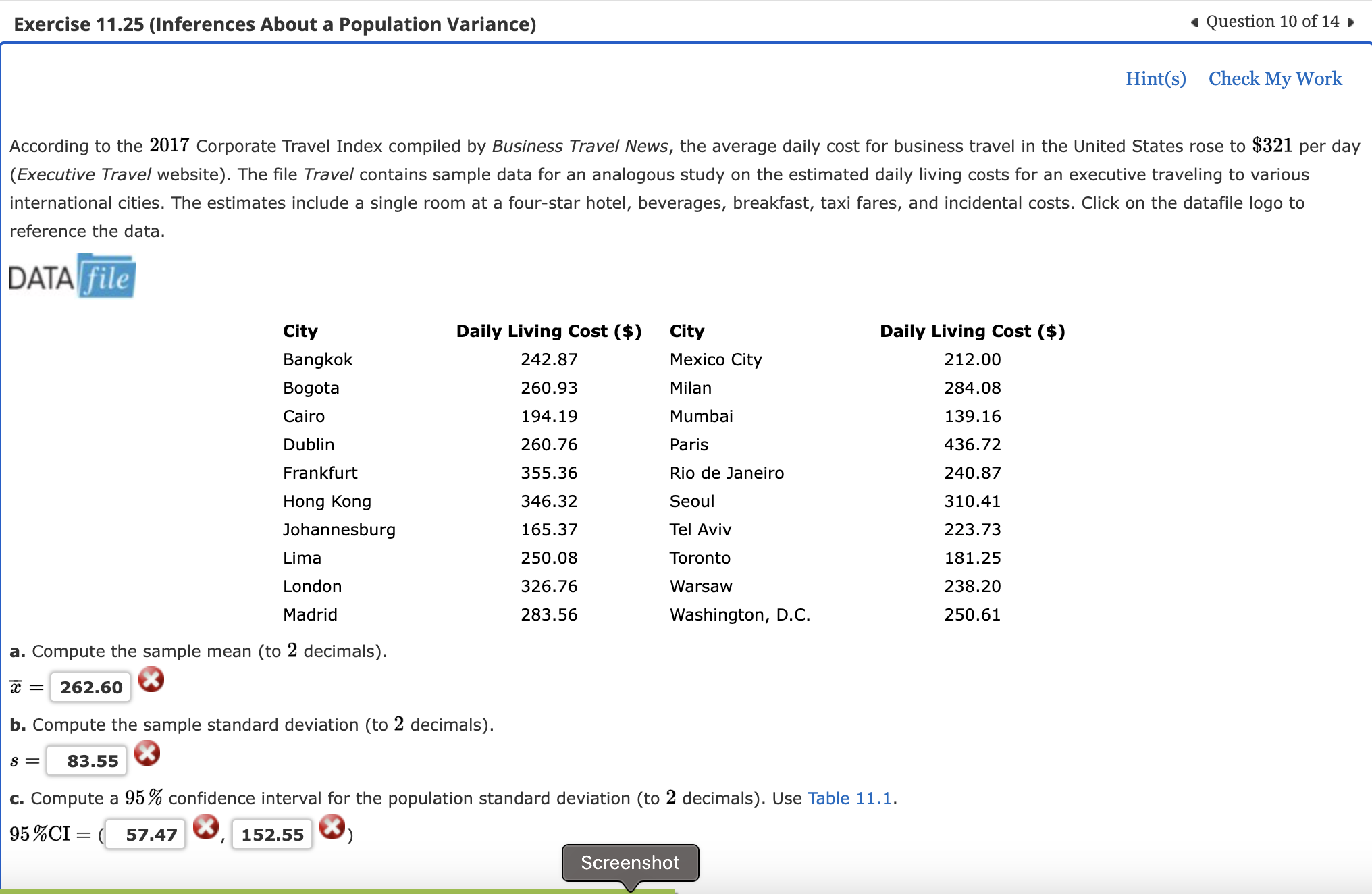Click Check My Work
1372x894 pixels.
[1275, 79]
